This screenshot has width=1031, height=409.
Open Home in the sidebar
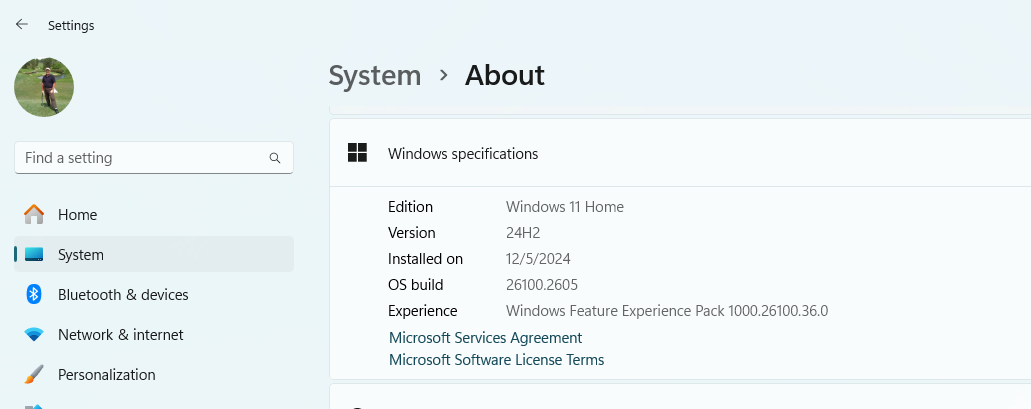[x=154, y=214]
